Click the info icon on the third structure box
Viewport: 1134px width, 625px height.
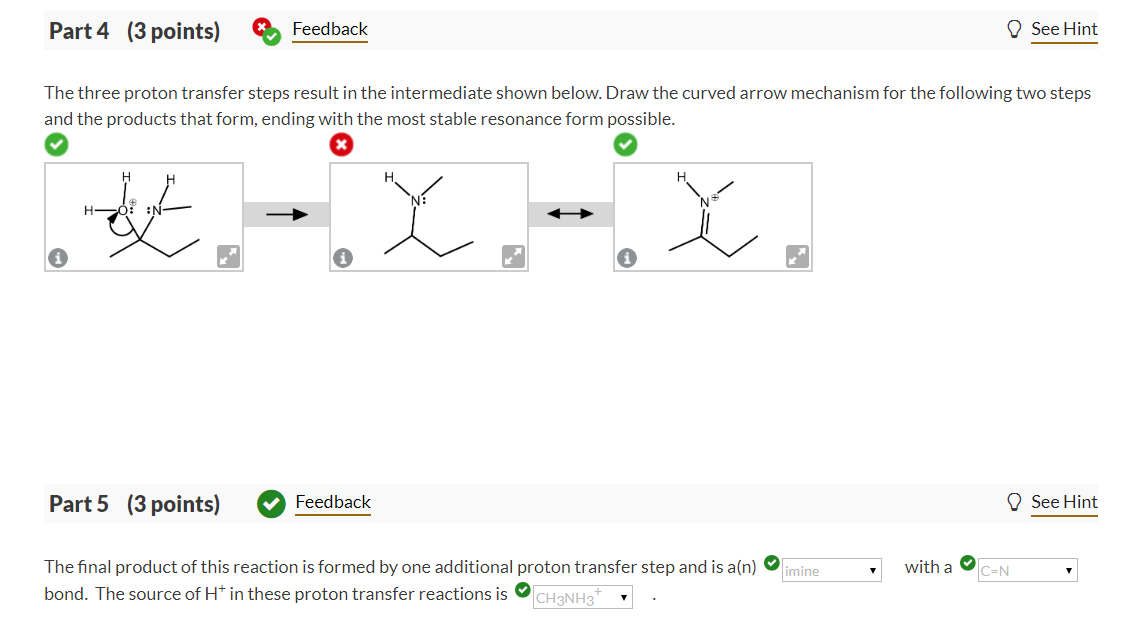[626, 258]
